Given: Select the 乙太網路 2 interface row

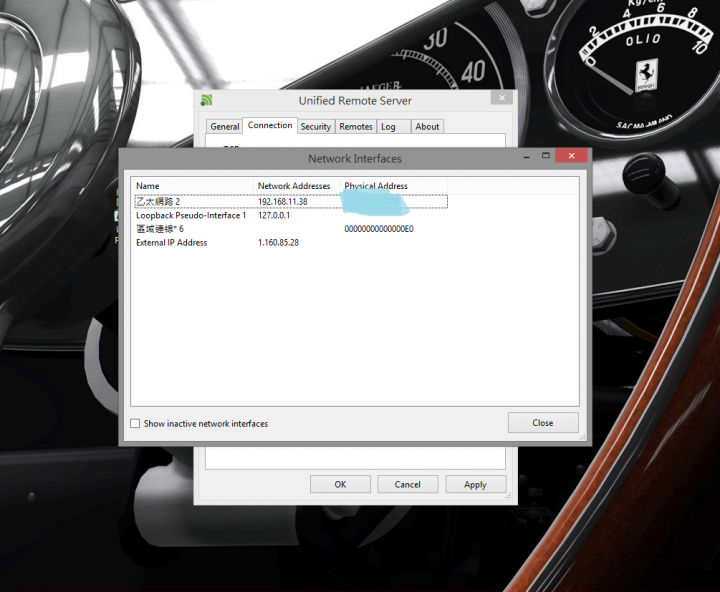Looking at the screenshot, I should (x=291, y=202).
